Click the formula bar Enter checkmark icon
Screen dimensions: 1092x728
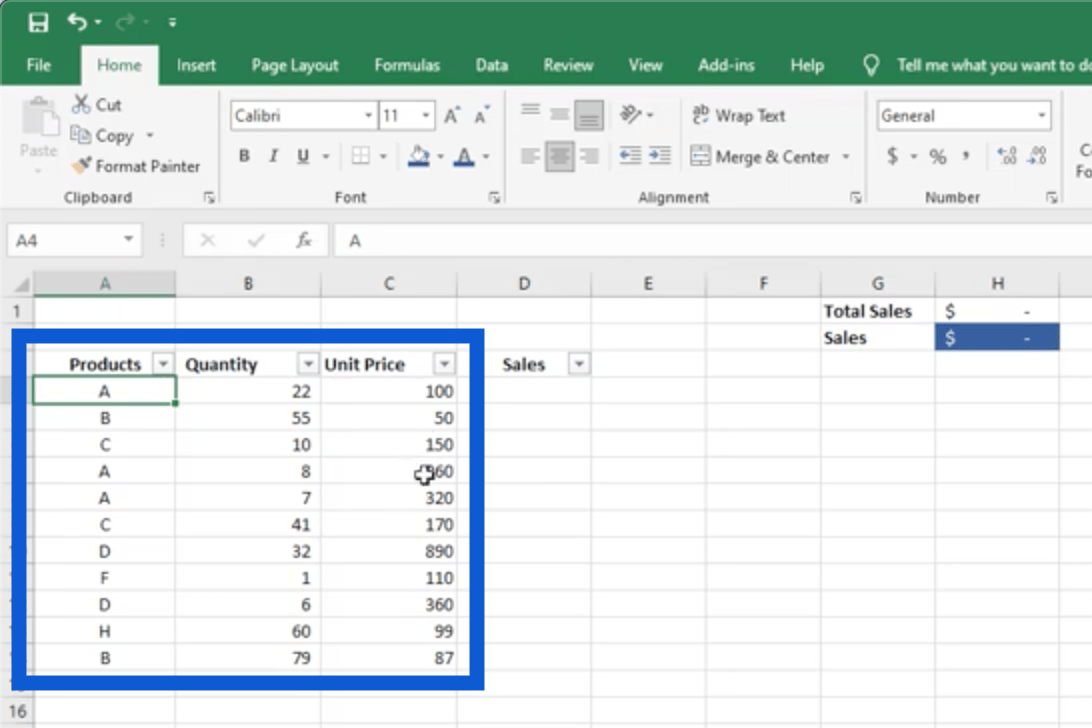(x=256, y=240)
